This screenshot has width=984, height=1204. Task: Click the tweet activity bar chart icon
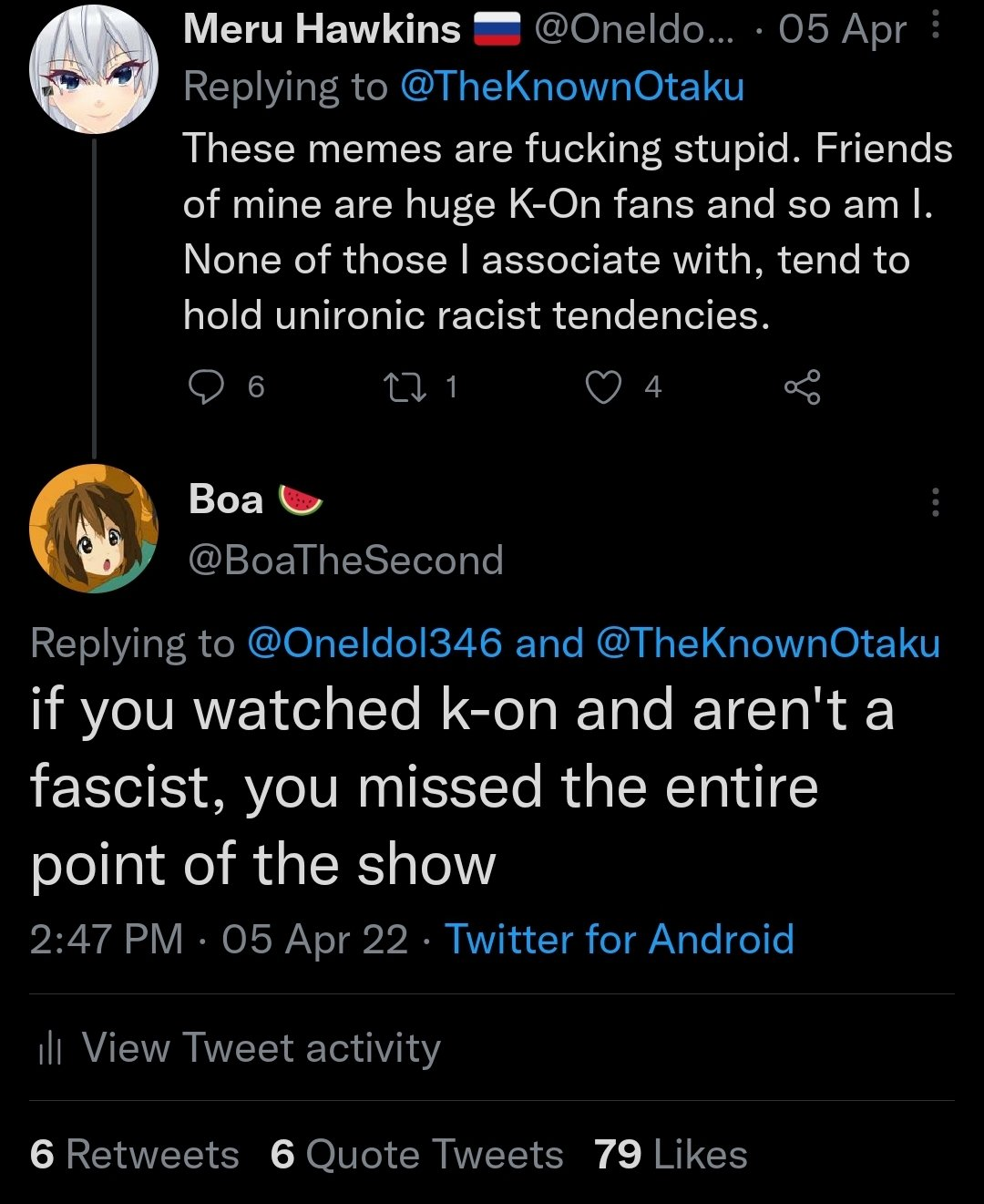point(49,1050)
